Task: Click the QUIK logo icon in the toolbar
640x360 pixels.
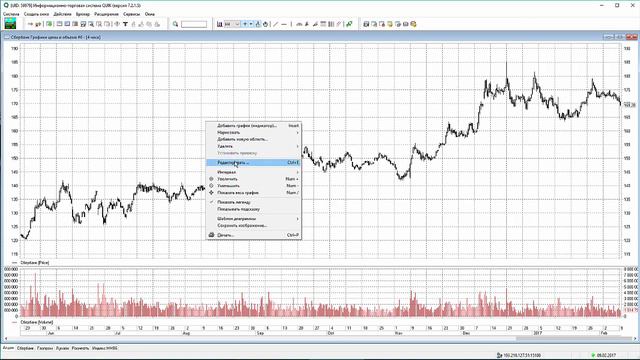Action: (x=10, y=24)
